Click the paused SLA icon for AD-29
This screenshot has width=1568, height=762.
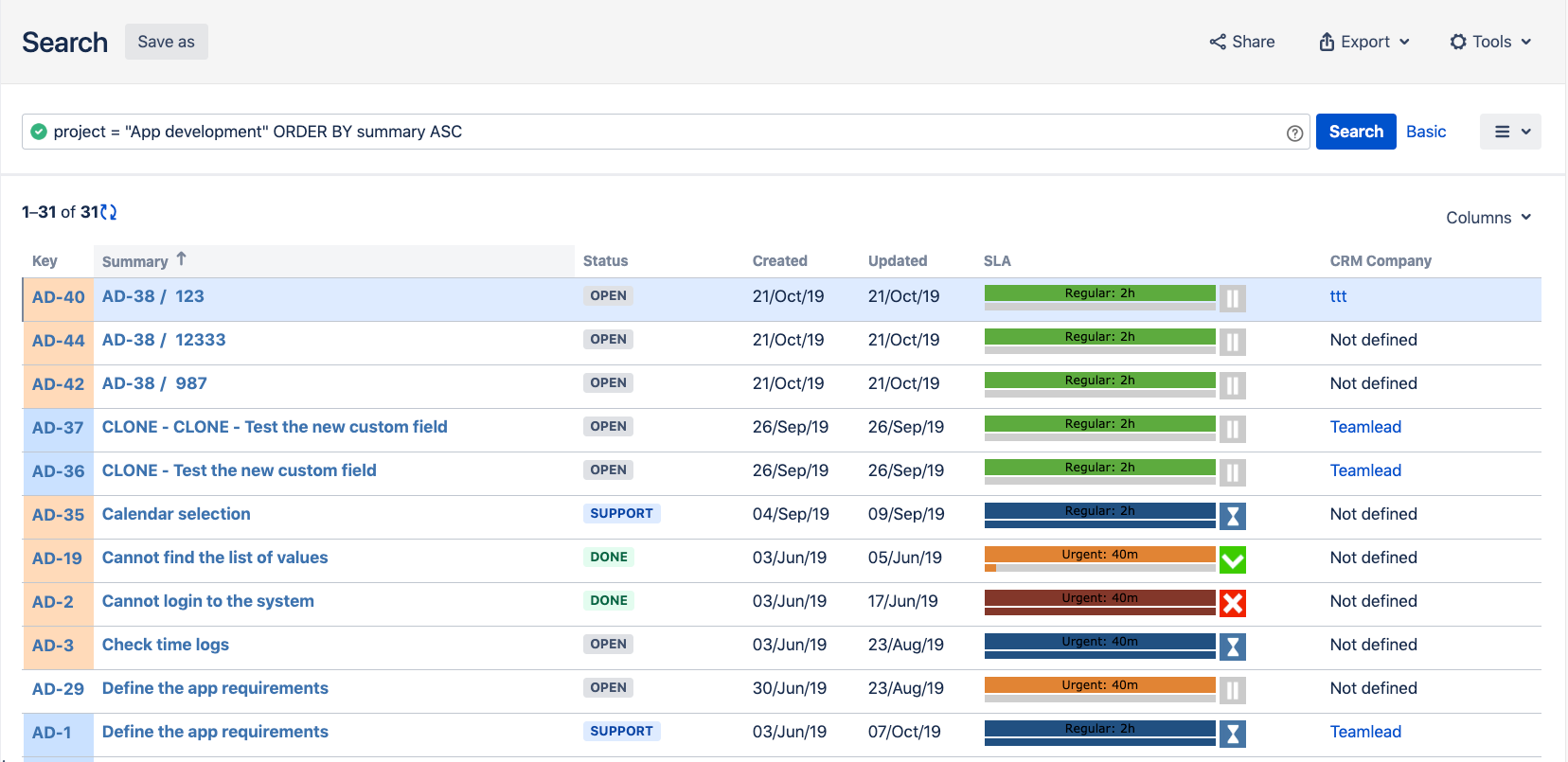point(1232,691)
